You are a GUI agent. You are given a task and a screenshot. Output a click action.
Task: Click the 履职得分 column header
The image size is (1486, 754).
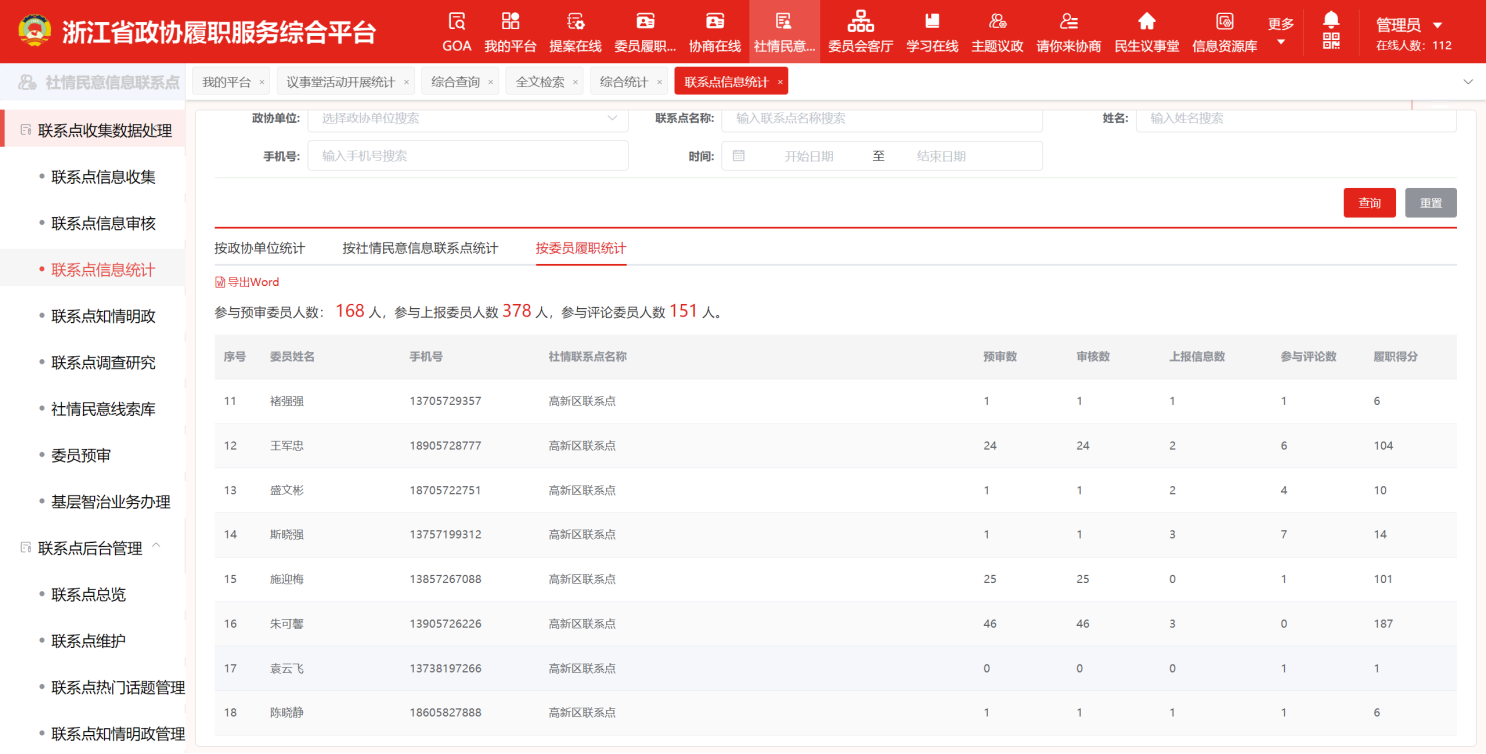1395,357
